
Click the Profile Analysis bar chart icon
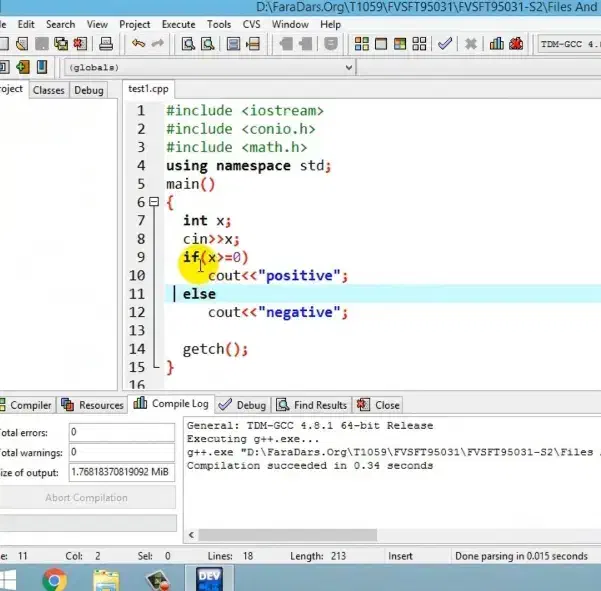pos(496,44)
